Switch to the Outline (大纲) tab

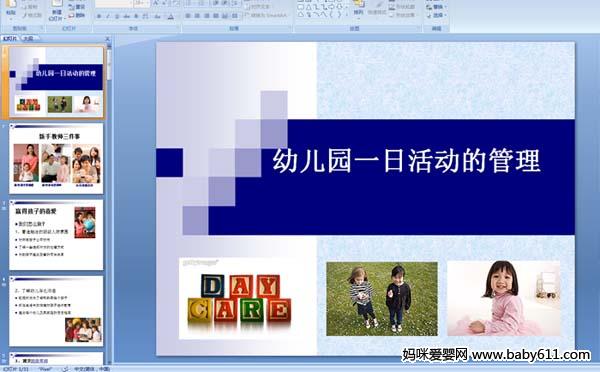pyautogui.click(x=28, y=38)
